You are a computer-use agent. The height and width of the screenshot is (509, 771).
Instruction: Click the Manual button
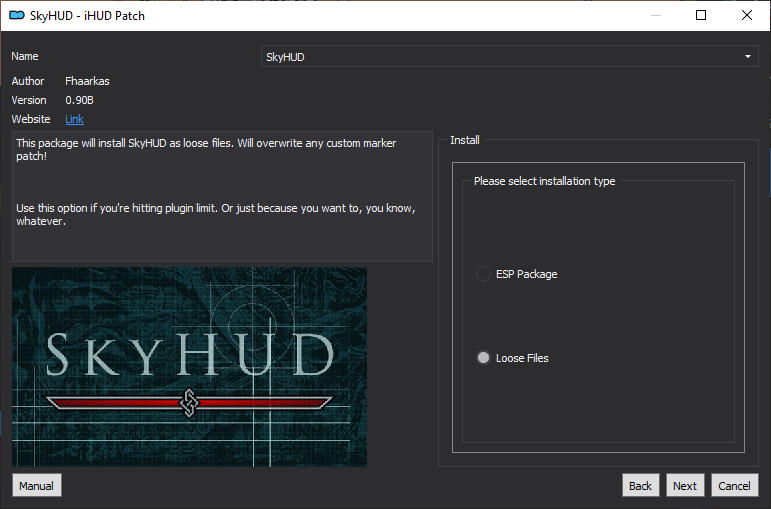(37, 485)
